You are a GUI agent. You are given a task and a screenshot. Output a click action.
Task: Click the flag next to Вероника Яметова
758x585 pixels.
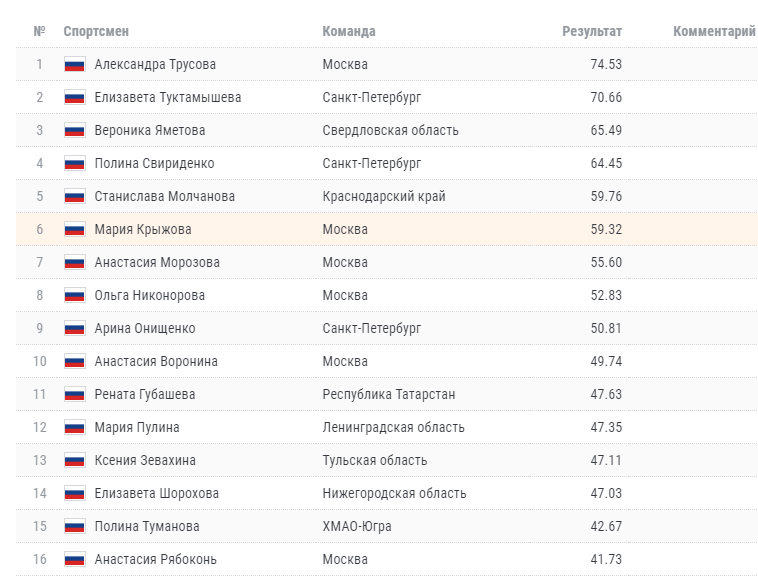(75, 131)
